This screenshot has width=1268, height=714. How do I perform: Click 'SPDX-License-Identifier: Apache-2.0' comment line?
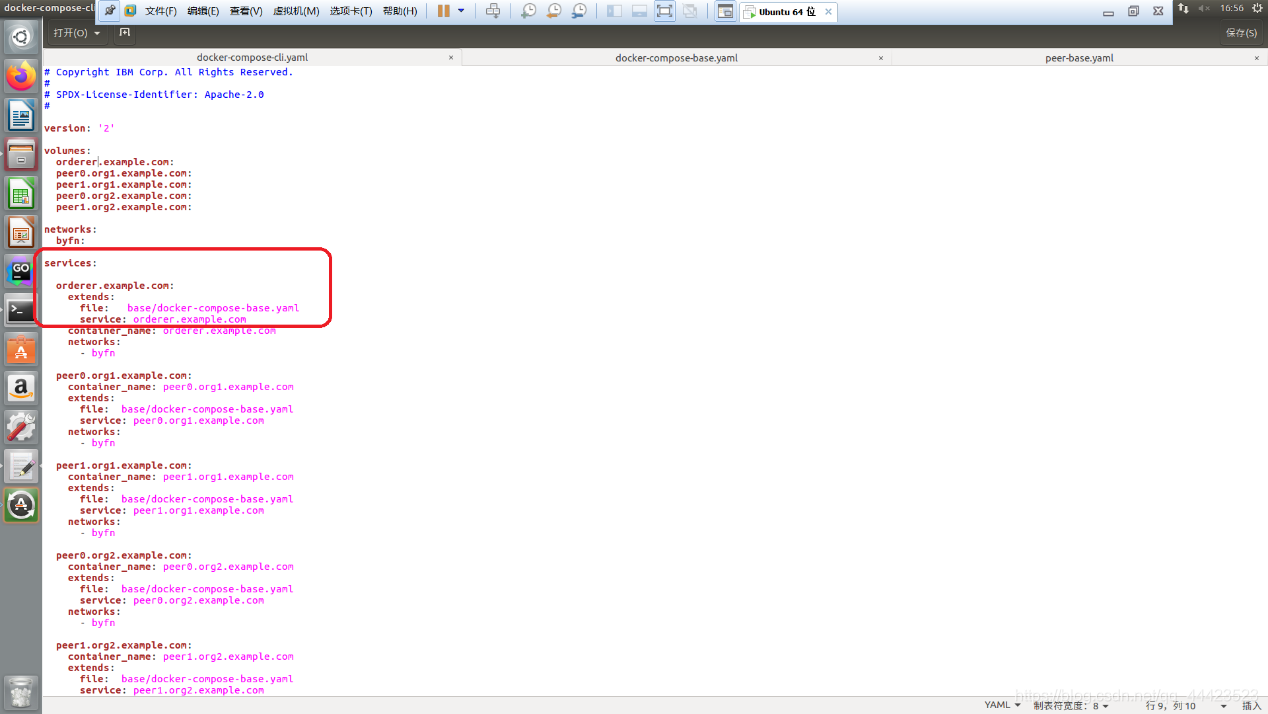tap(154, 94)
